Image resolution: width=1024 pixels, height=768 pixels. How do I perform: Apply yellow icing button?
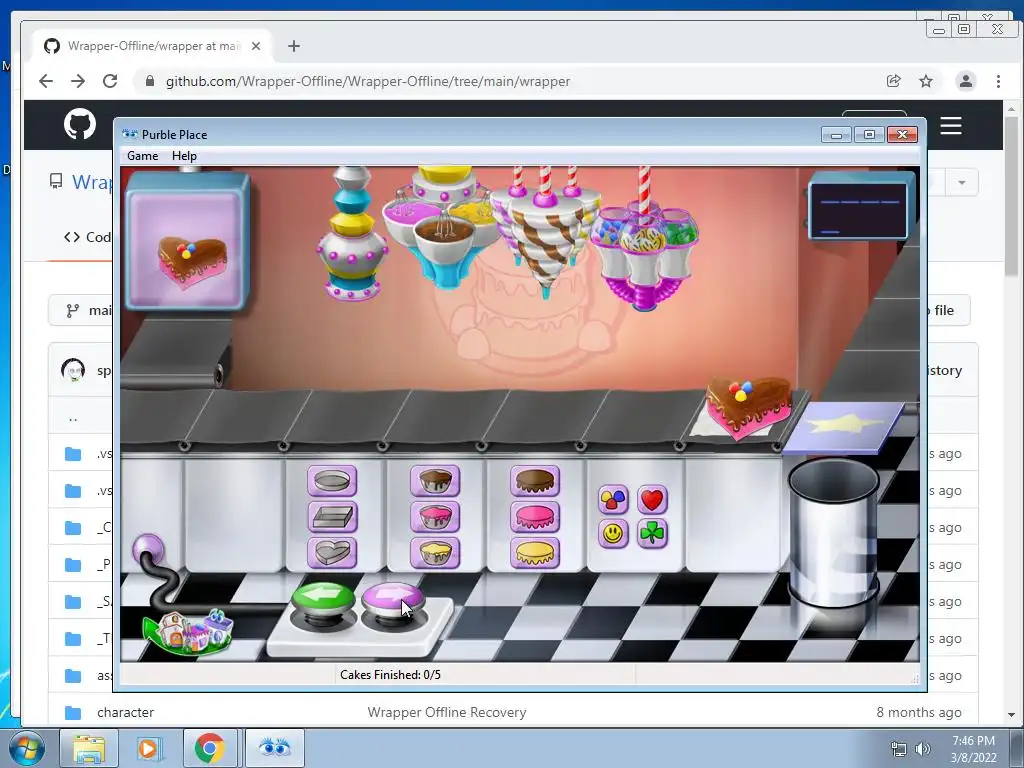pos(534,552)
